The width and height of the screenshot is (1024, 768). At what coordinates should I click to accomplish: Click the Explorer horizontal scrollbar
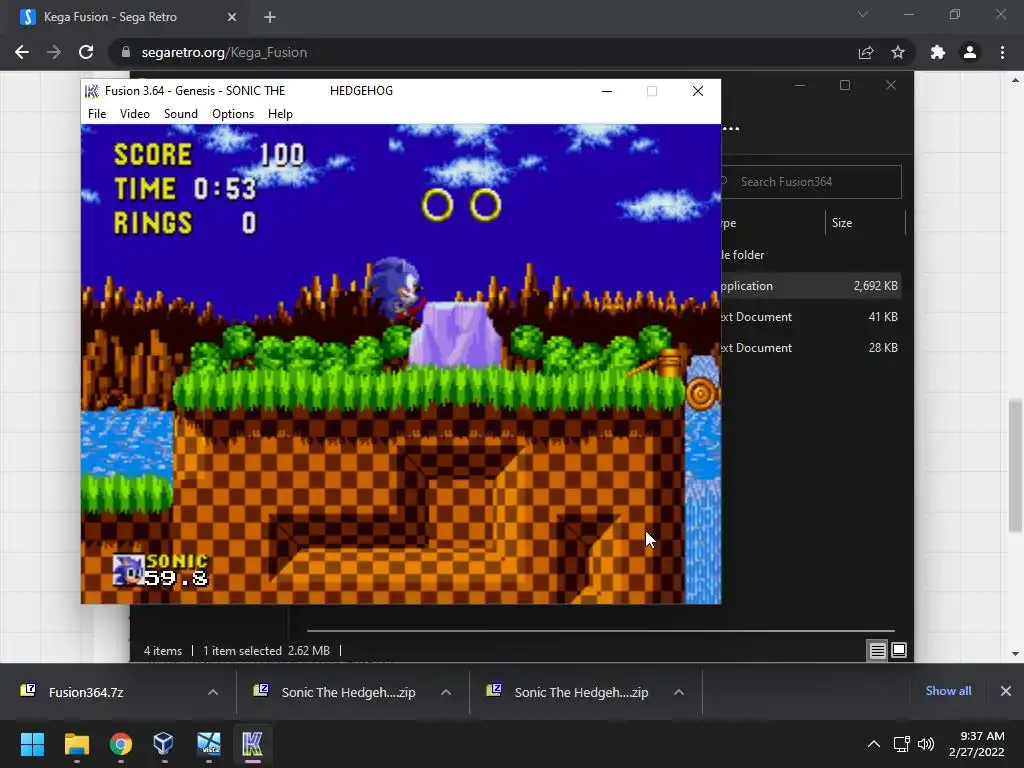coord(601,631)
